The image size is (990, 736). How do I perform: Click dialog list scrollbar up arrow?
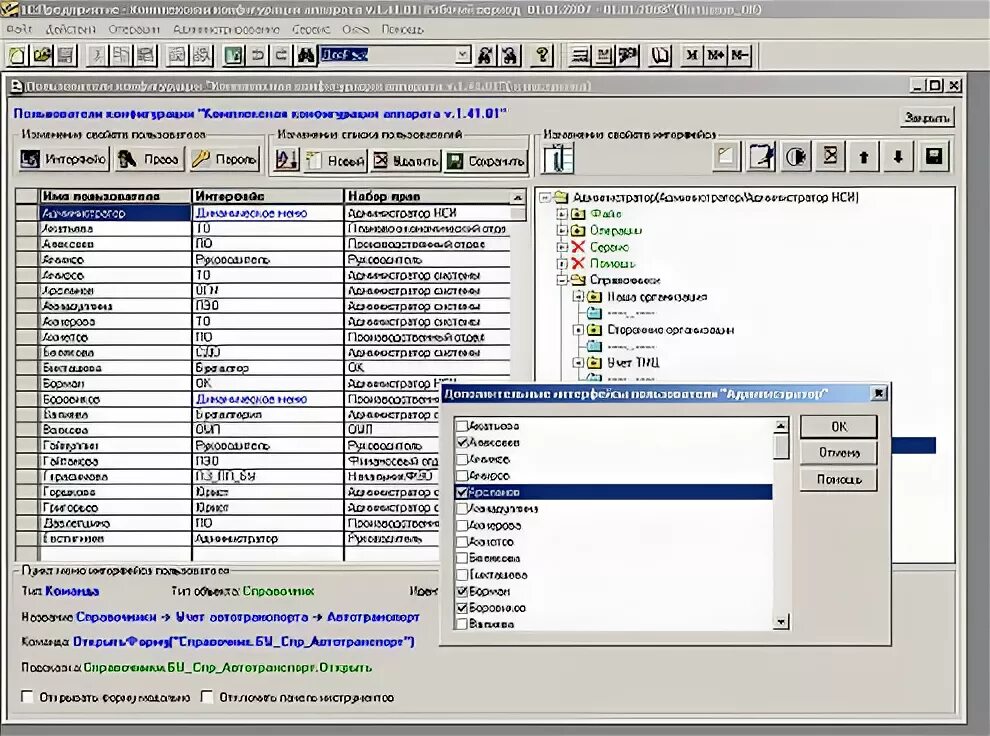(781, 426)
